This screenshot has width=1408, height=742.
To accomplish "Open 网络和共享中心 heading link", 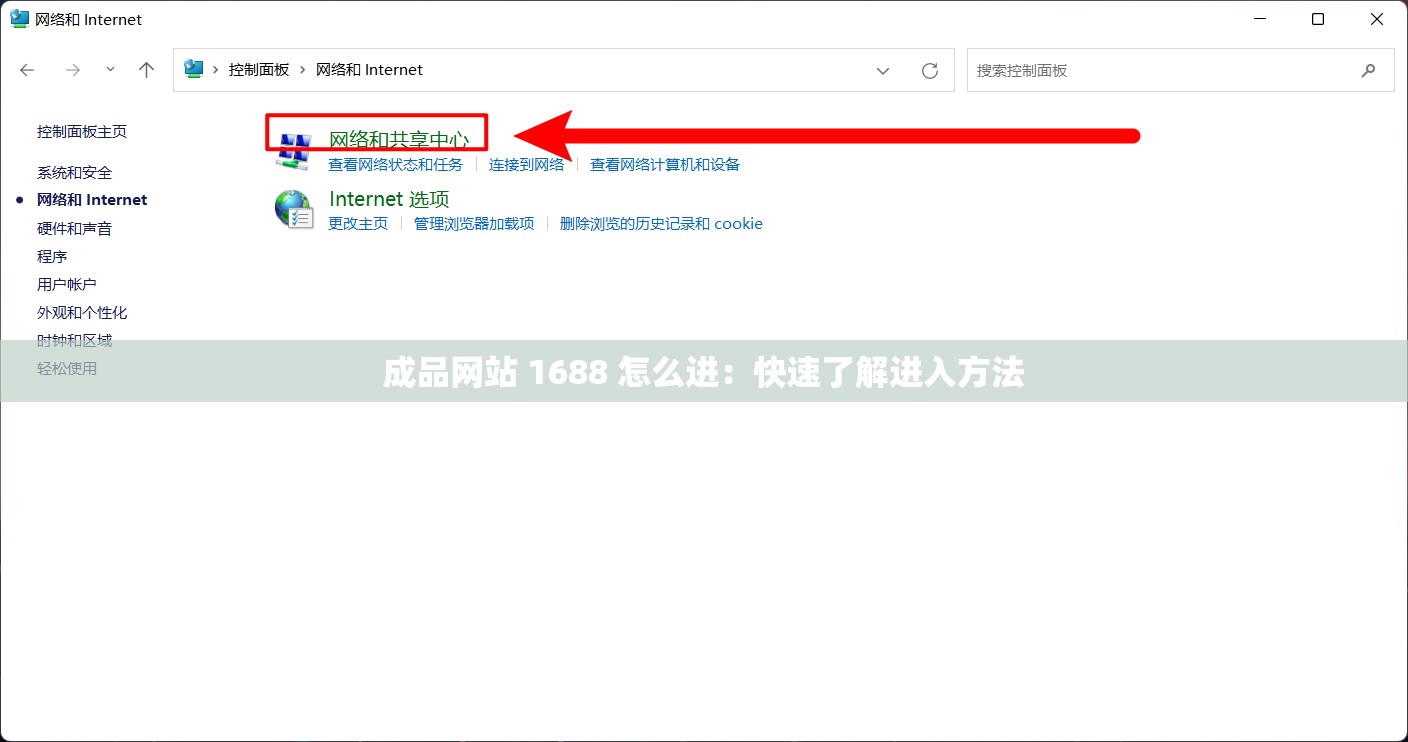I will pyautogui.click(x=399, y=140).
